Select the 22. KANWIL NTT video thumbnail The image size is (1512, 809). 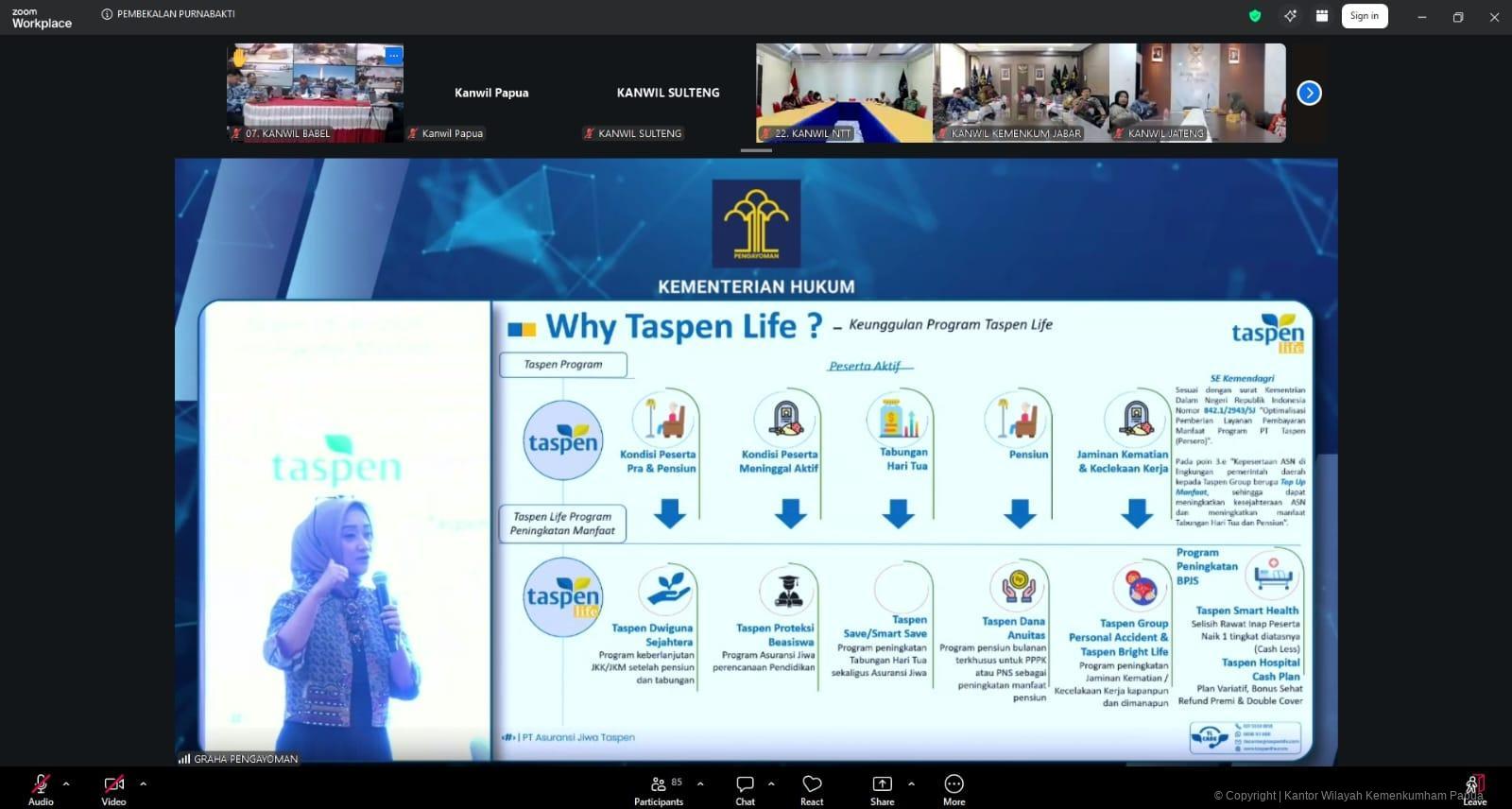(x=844, y=93)
